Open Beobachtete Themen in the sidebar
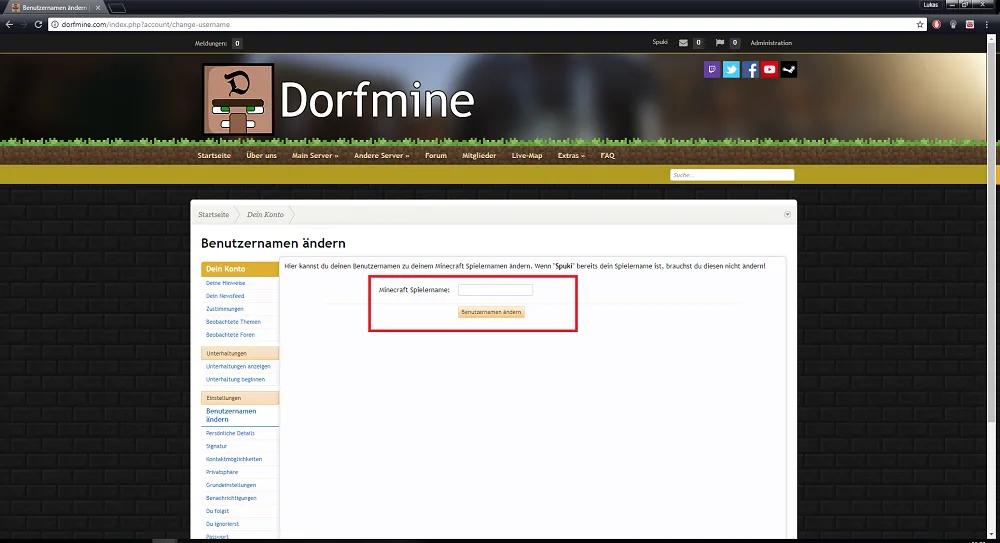 pyautogui.click(x=233, y=322)
